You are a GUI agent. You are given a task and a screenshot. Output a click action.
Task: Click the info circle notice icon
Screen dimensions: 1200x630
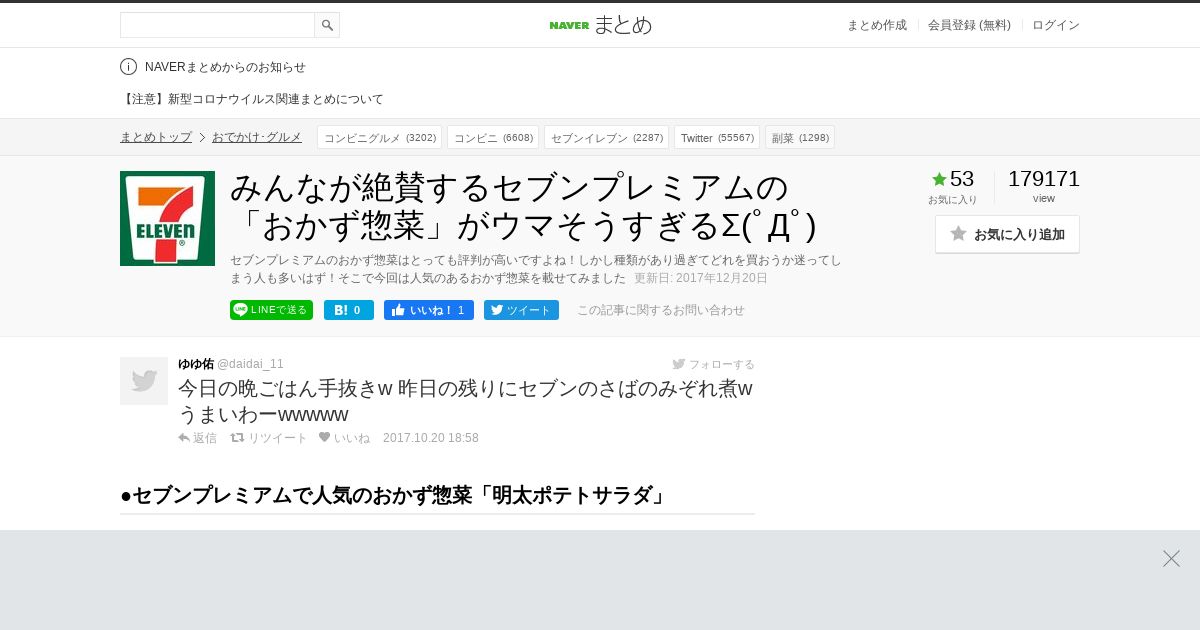[x=128, y=67]
